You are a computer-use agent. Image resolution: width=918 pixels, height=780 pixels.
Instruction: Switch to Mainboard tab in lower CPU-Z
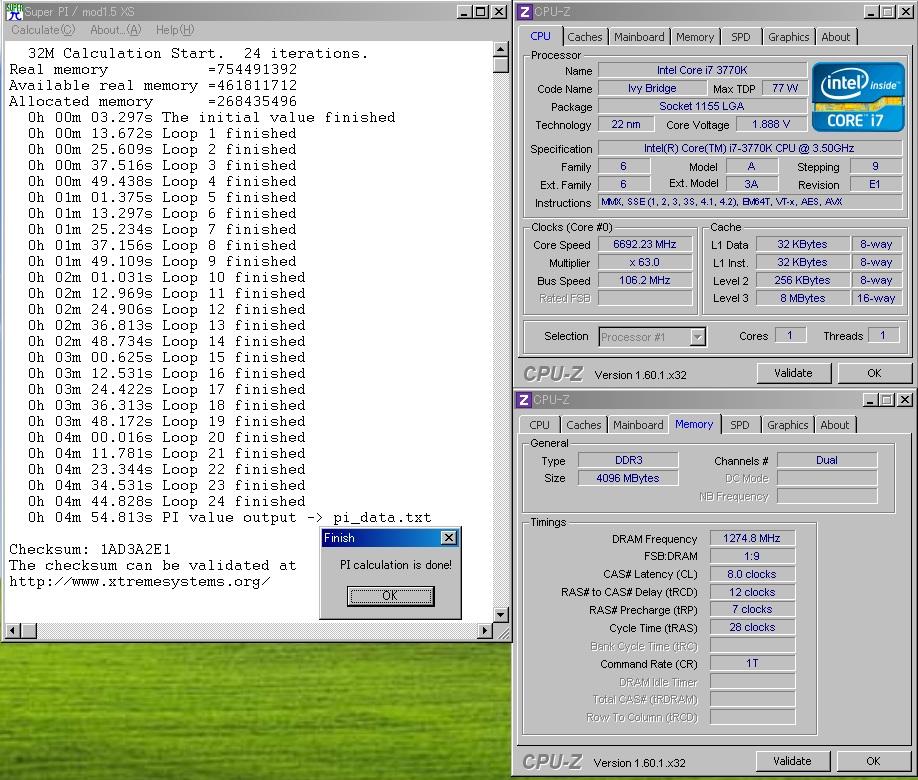click(638, 425)
